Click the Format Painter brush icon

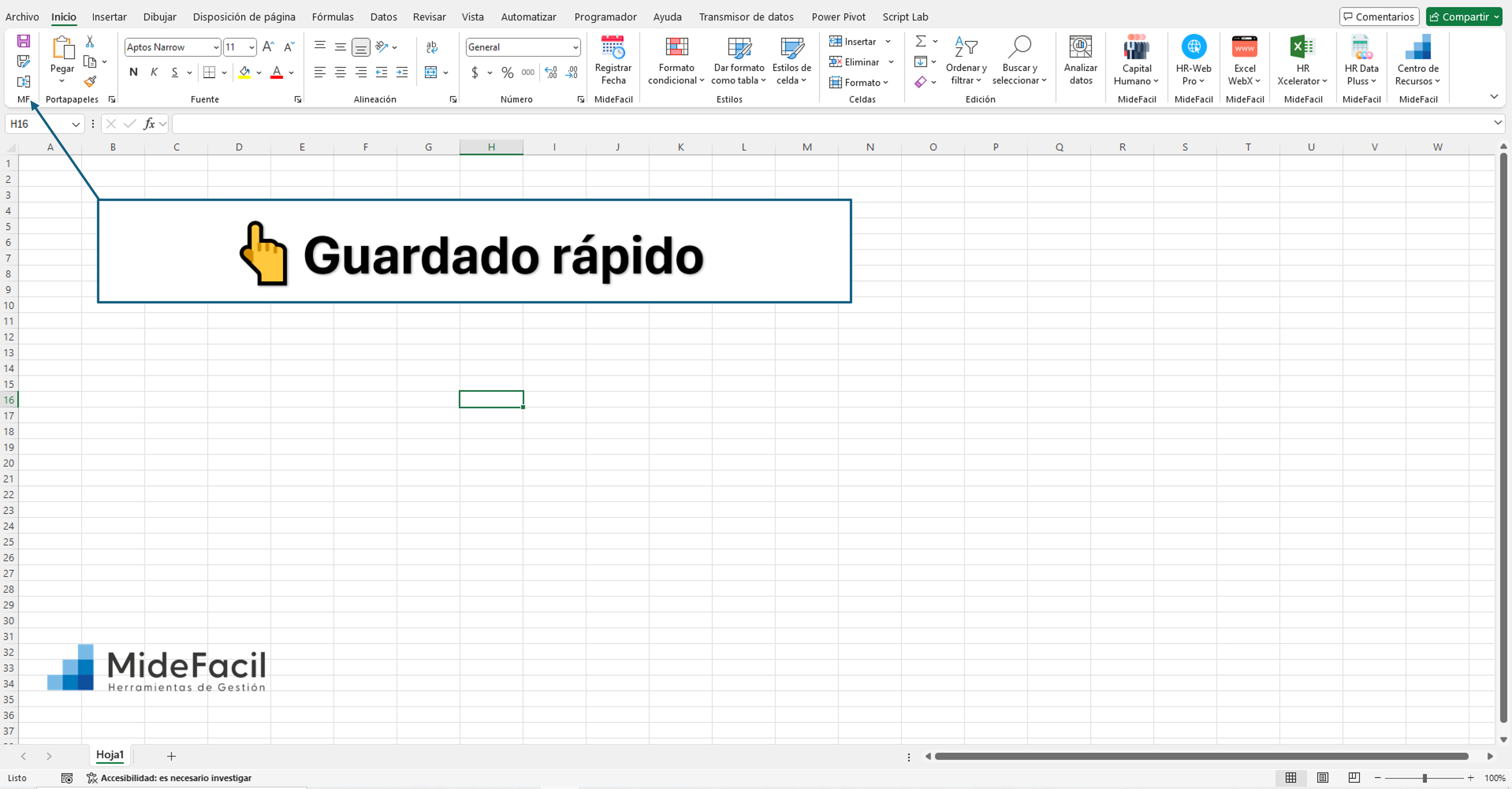tap(90, 81)
